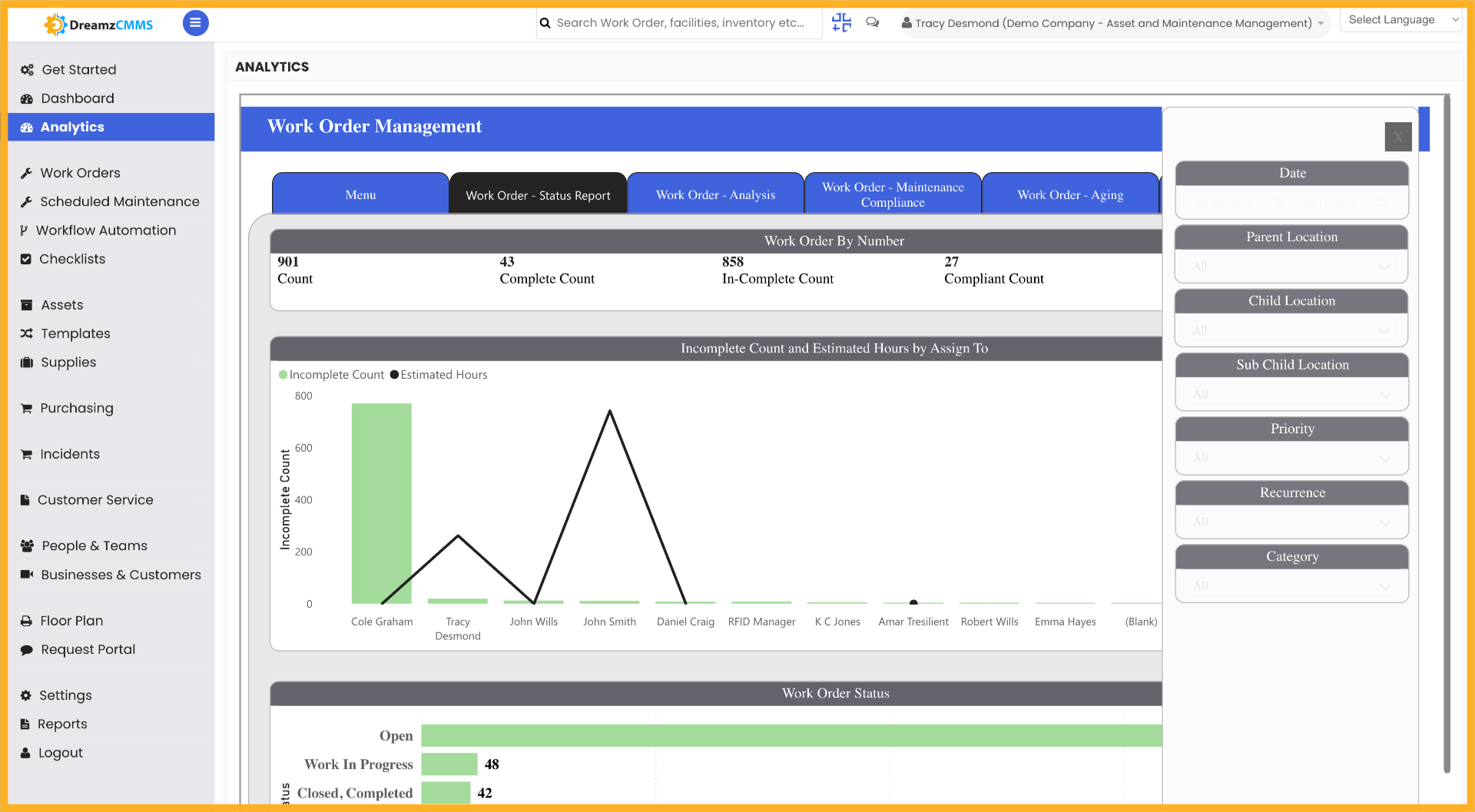Open the Sub Child Location filter dropdown
The height and width of the screenshot is (812, 1475).
(1291, 394)
